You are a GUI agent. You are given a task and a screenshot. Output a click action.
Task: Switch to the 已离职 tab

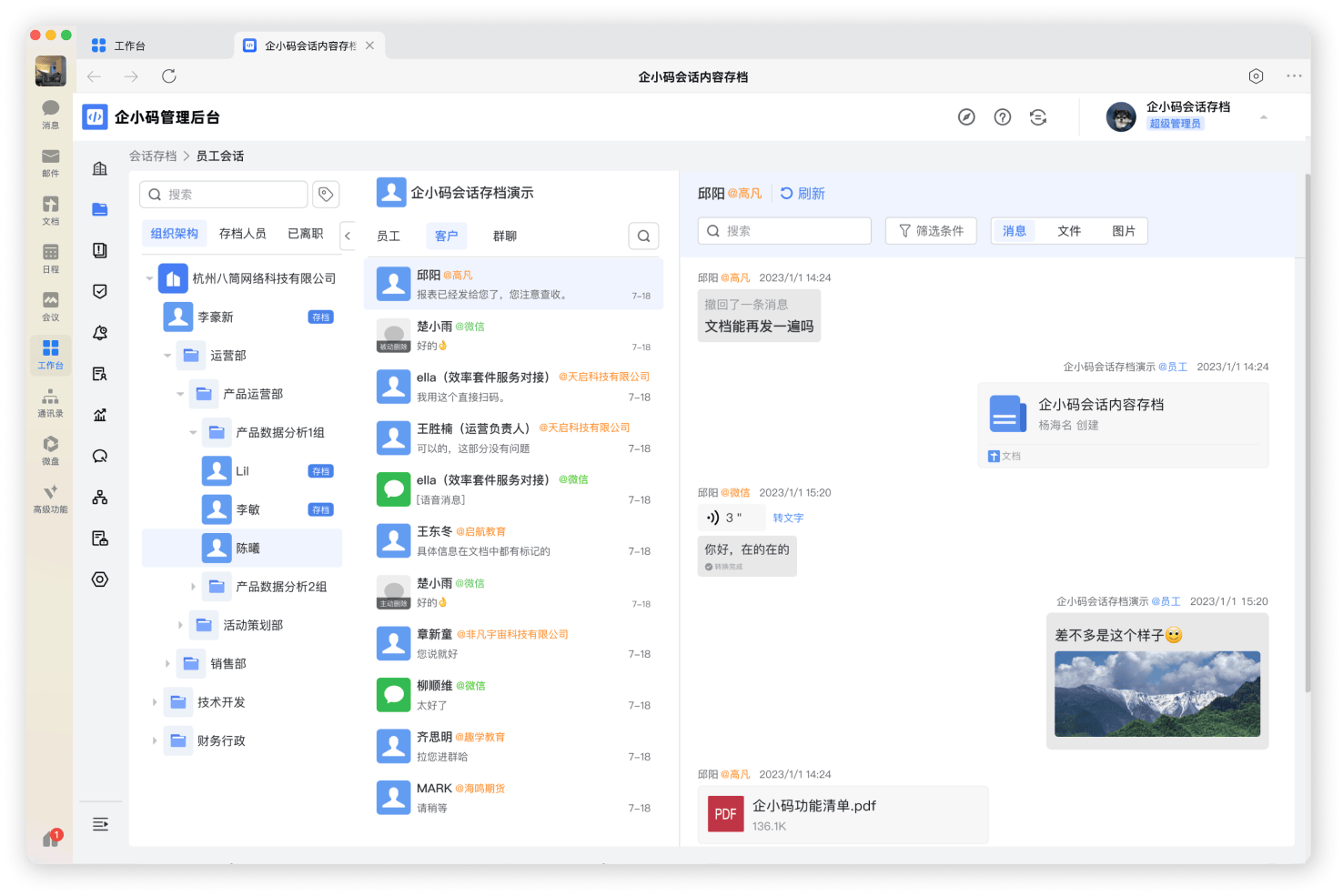306,234
